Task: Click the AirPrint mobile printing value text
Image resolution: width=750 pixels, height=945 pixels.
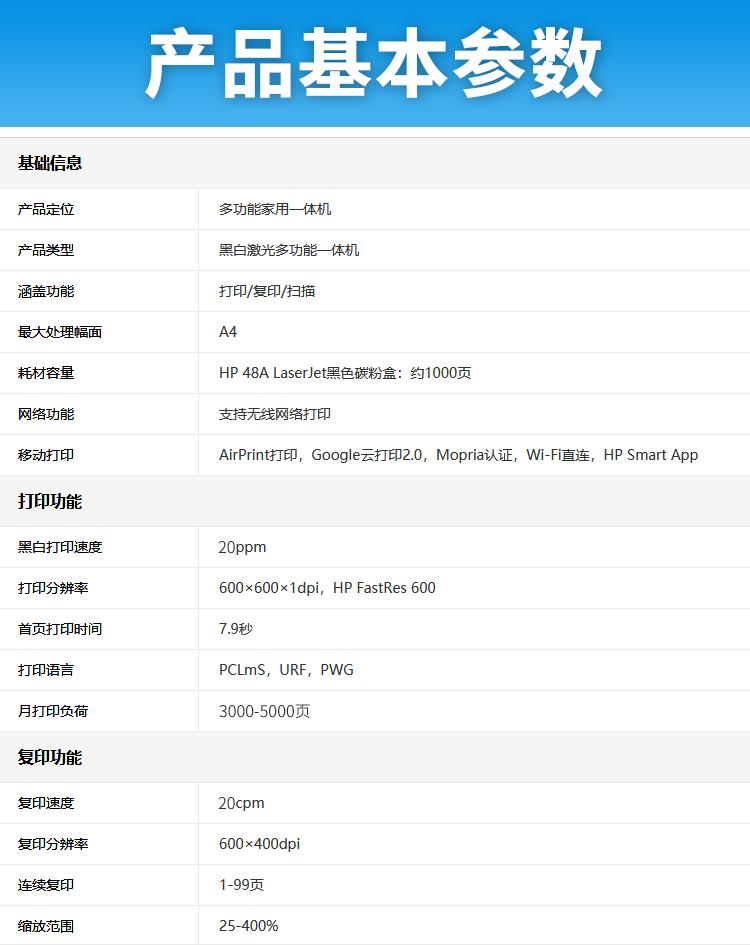Action: click(458, 455)
